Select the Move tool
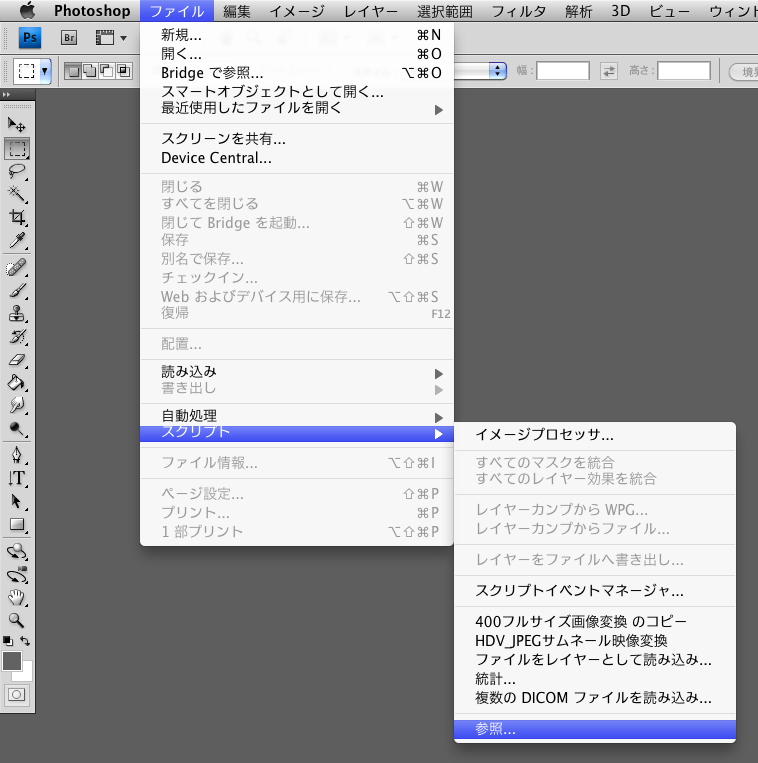 pos(17,125)
